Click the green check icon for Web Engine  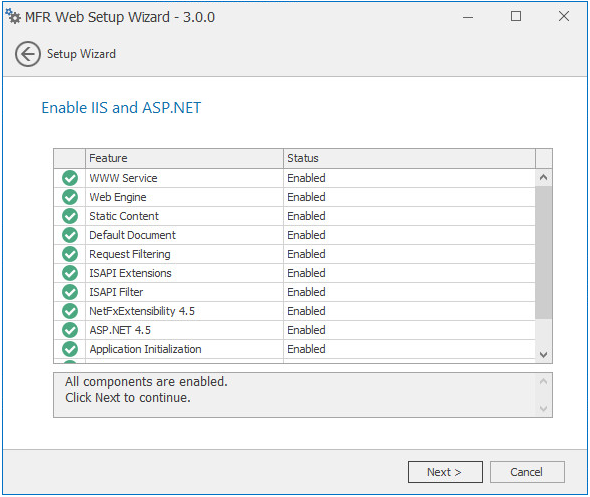[70, 197]
